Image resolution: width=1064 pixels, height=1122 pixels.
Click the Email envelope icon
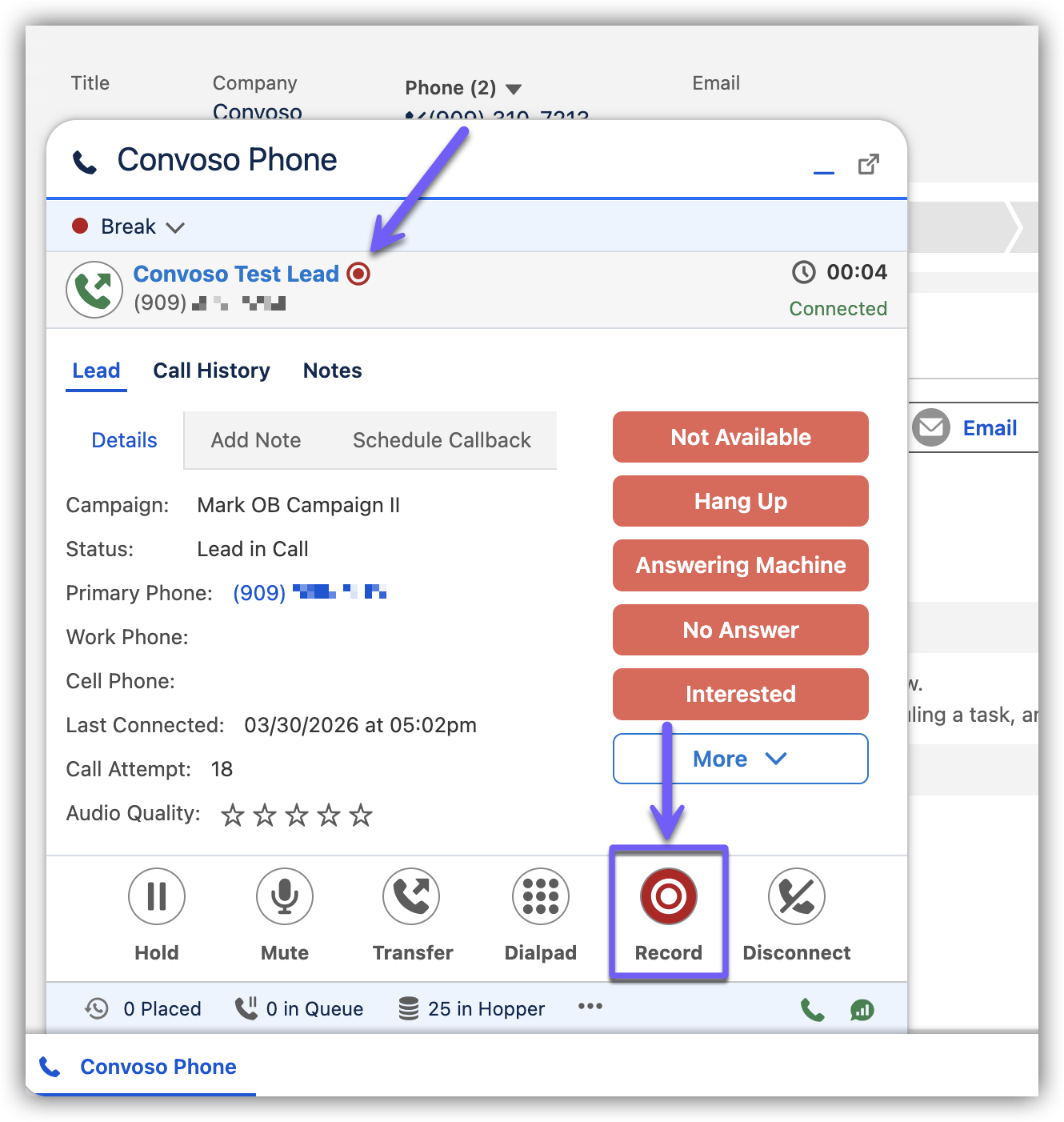pyautogui.click(x=930, y=428)
